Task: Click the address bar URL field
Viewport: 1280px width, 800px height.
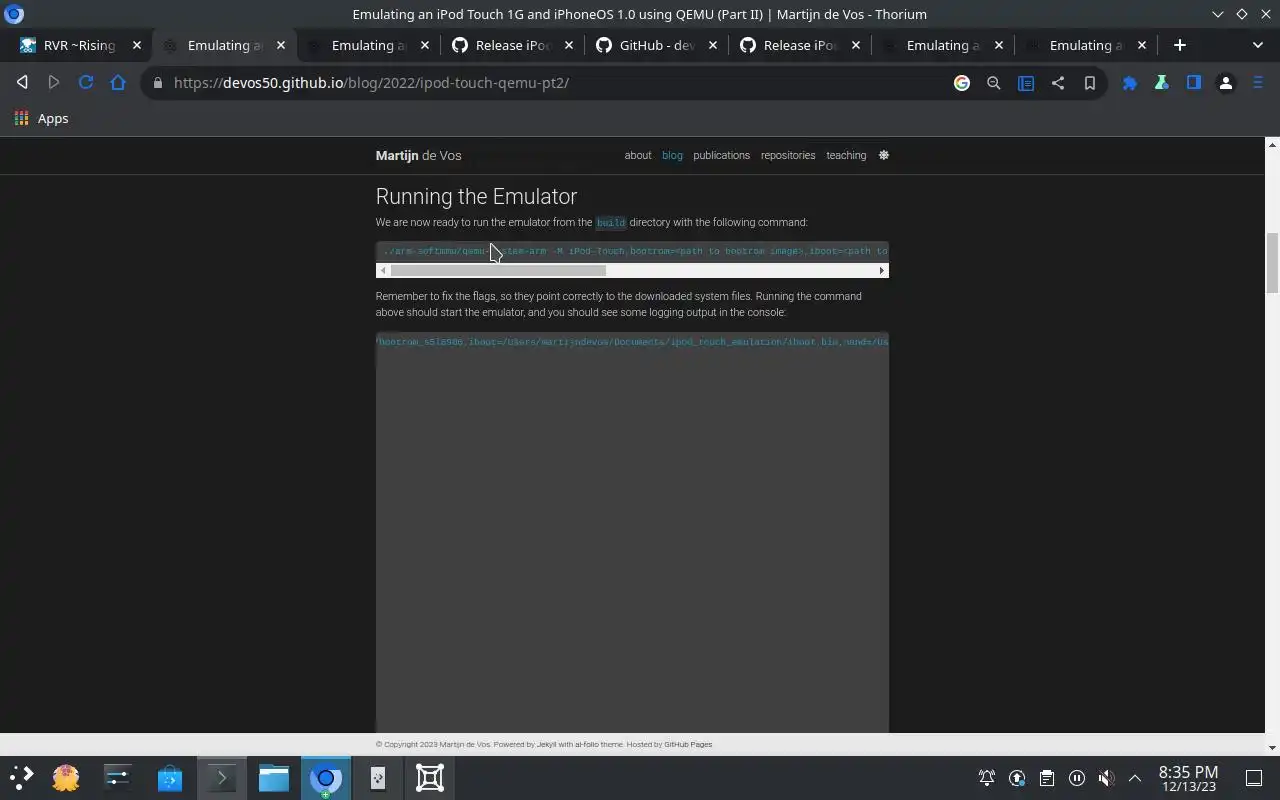Action: point(550,83)
